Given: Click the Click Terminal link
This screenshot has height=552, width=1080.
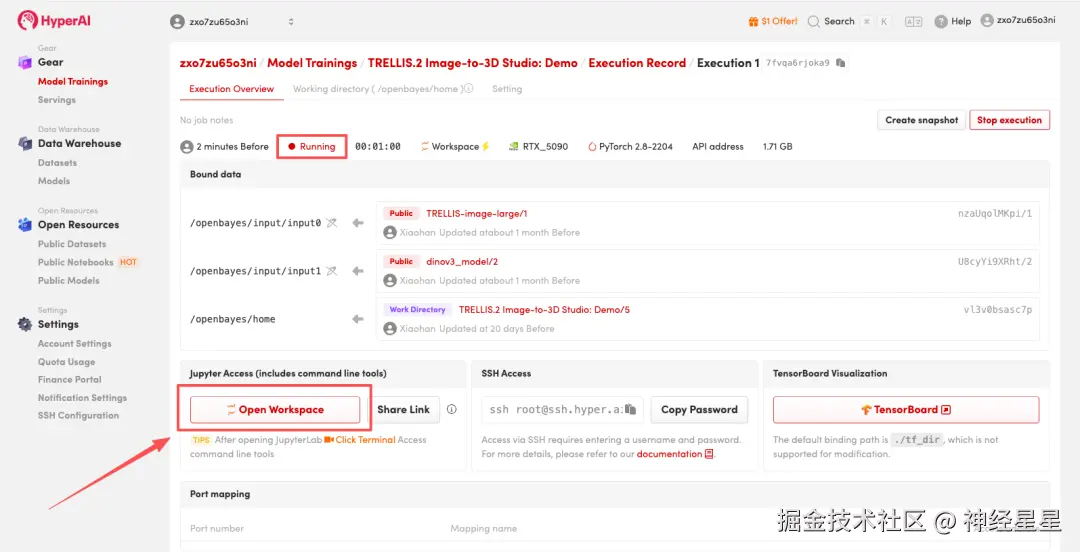Looking at the screenshot, I should [x=366, y=440].
